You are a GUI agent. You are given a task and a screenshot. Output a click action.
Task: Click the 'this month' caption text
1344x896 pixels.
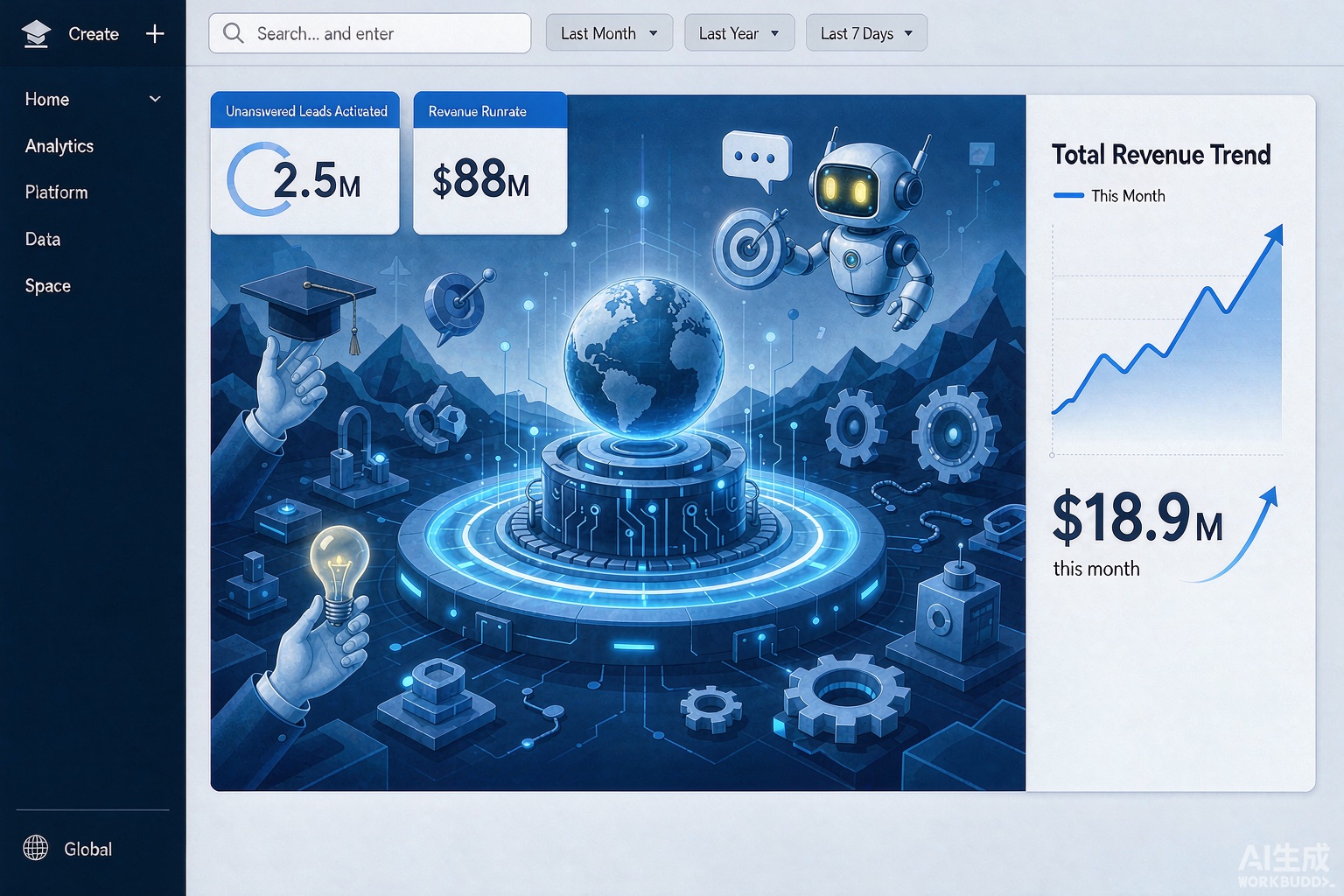(x=1096, y=569)
